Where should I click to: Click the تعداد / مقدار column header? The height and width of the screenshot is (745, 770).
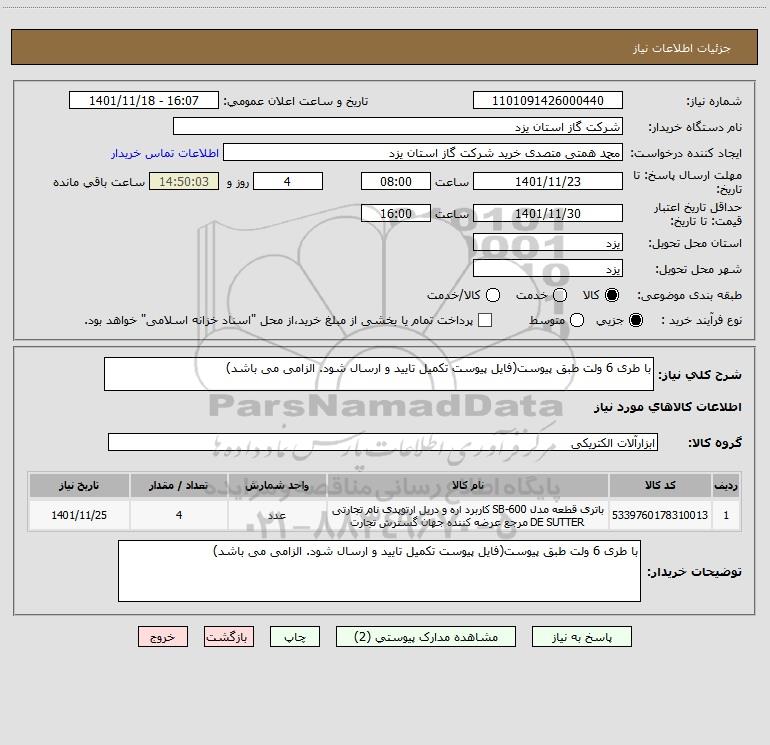click(179, 485)
